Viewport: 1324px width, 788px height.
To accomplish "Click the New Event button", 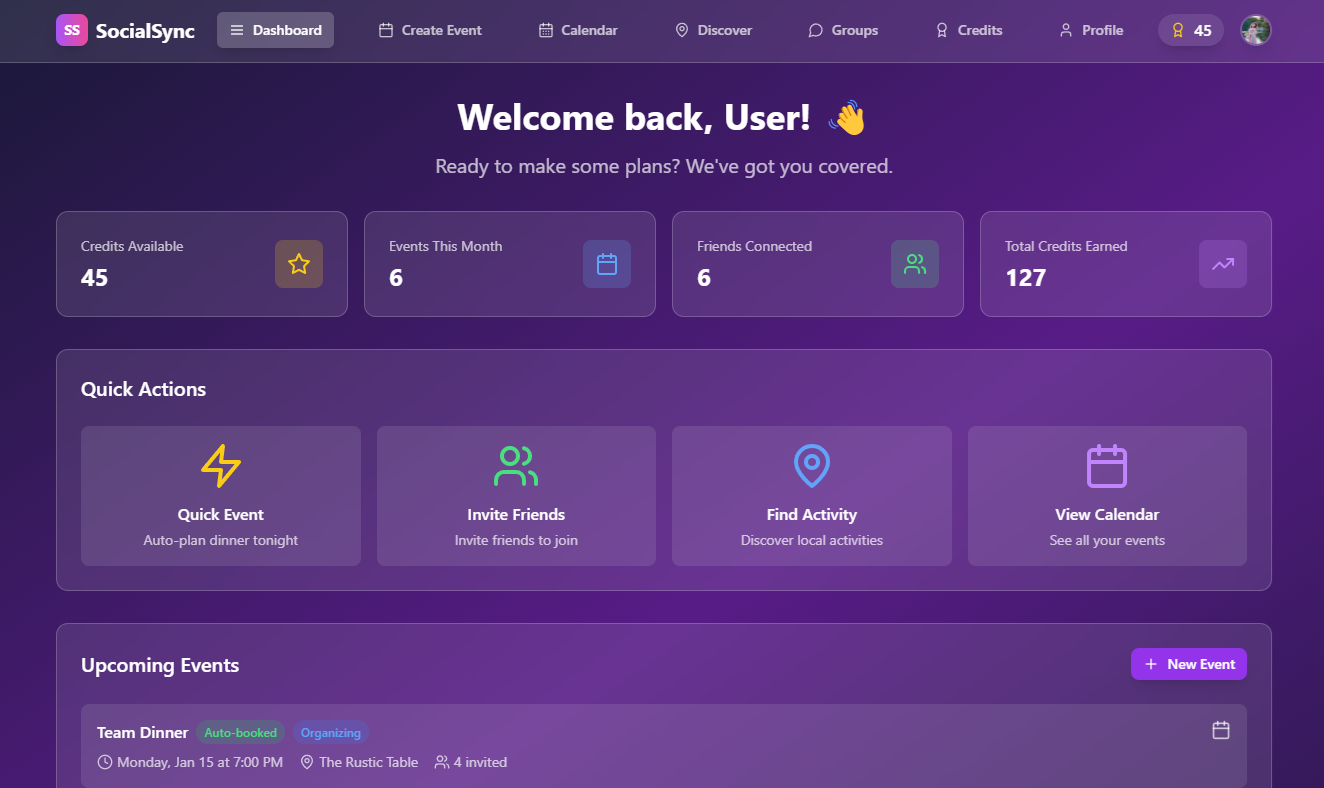I will pyautogui.click(x=1189, y=664).
